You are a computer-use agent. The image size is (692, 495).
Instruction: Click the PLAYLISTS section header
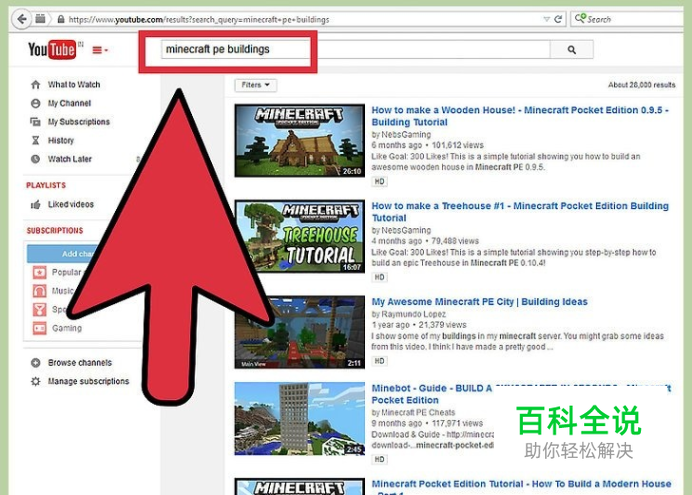46,185
